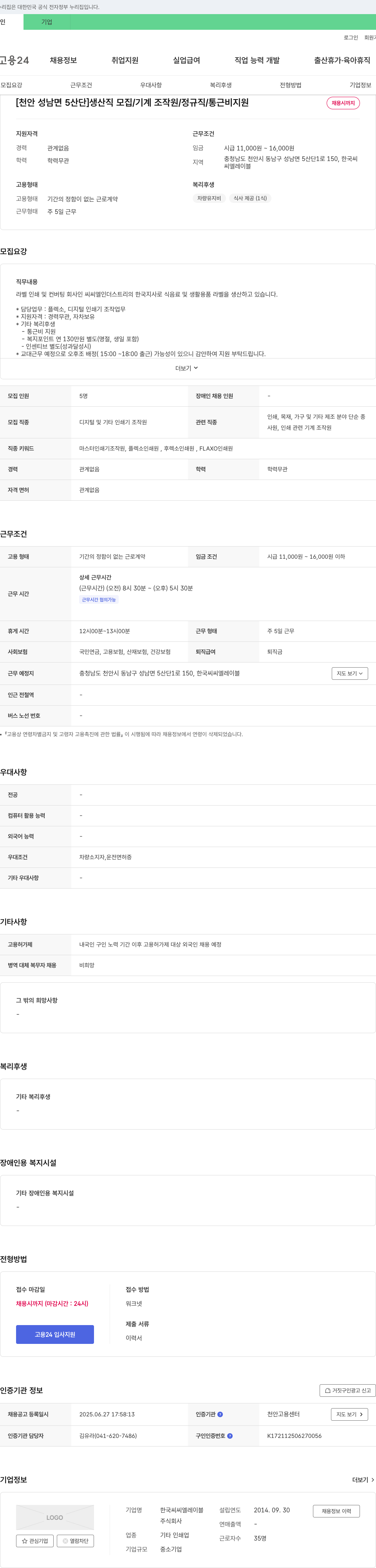Click deadline text 채용시까지 (마감시간 : 24시)
Viewport: 376px width, 1568px height.
[52, 1303]
